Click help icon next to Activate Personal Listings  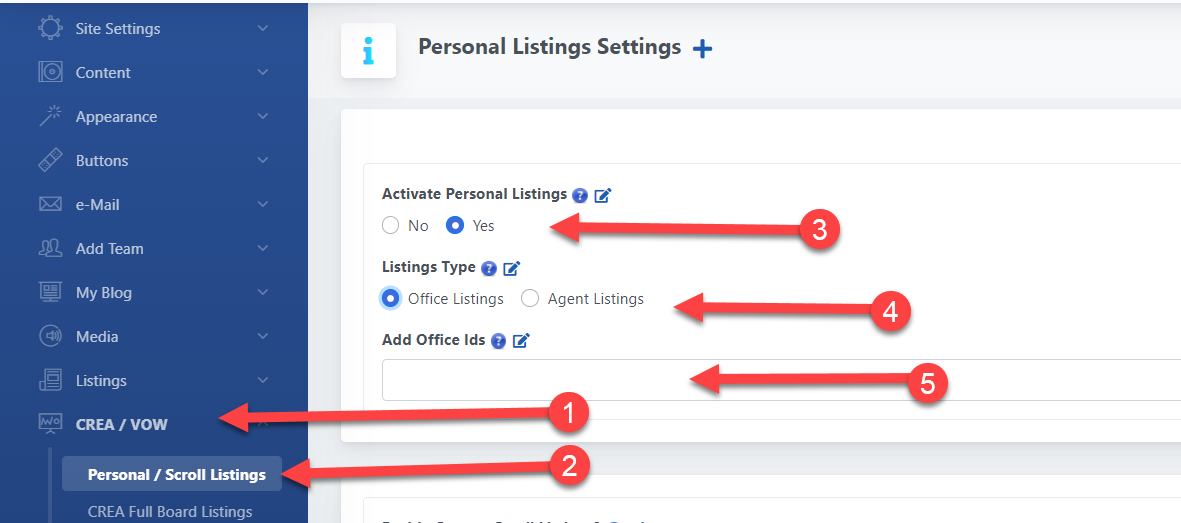pos(580,195)
